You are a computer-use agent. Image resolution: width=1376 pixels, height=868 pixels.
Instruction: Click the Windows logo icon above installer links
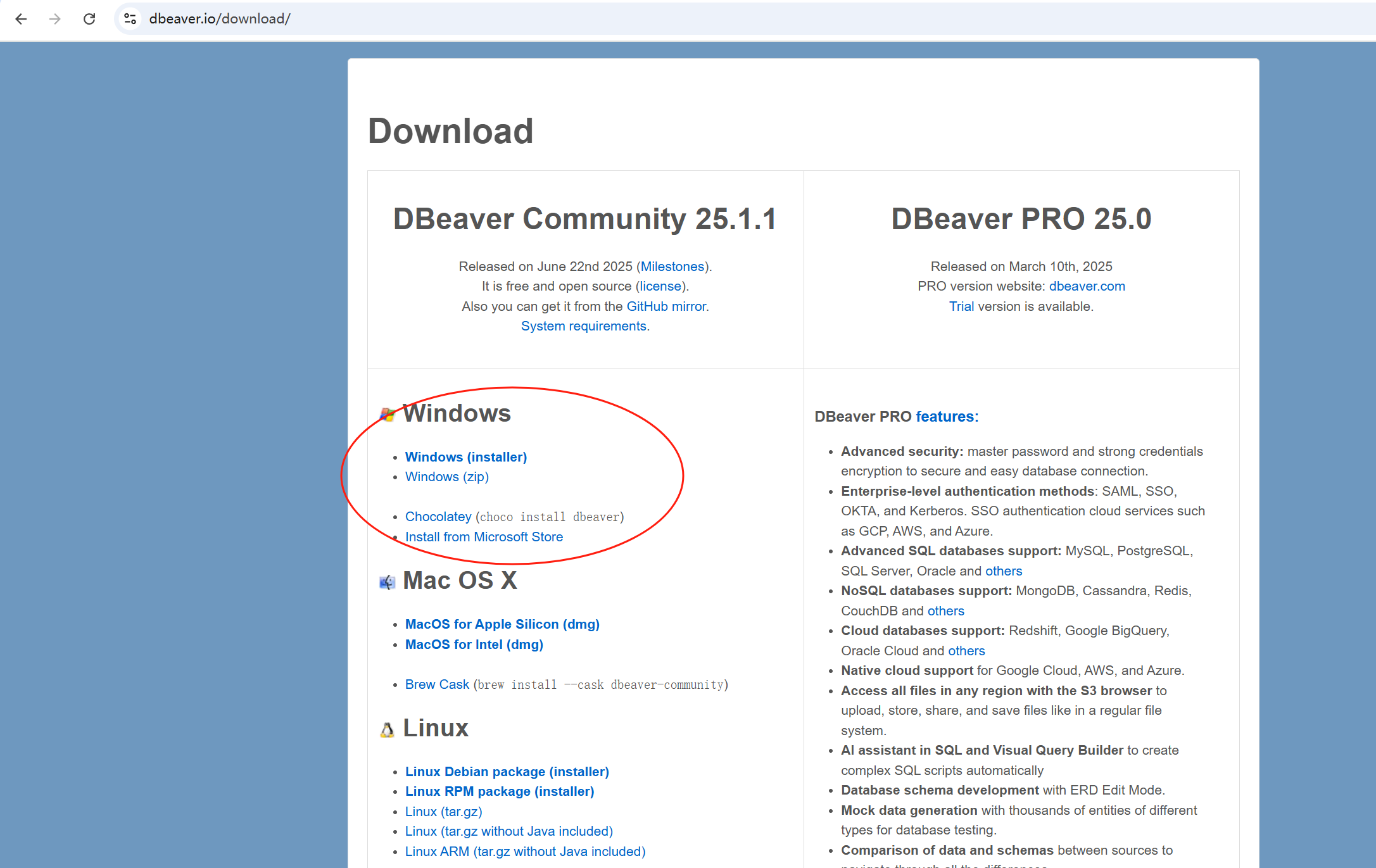tap(387, 413)
